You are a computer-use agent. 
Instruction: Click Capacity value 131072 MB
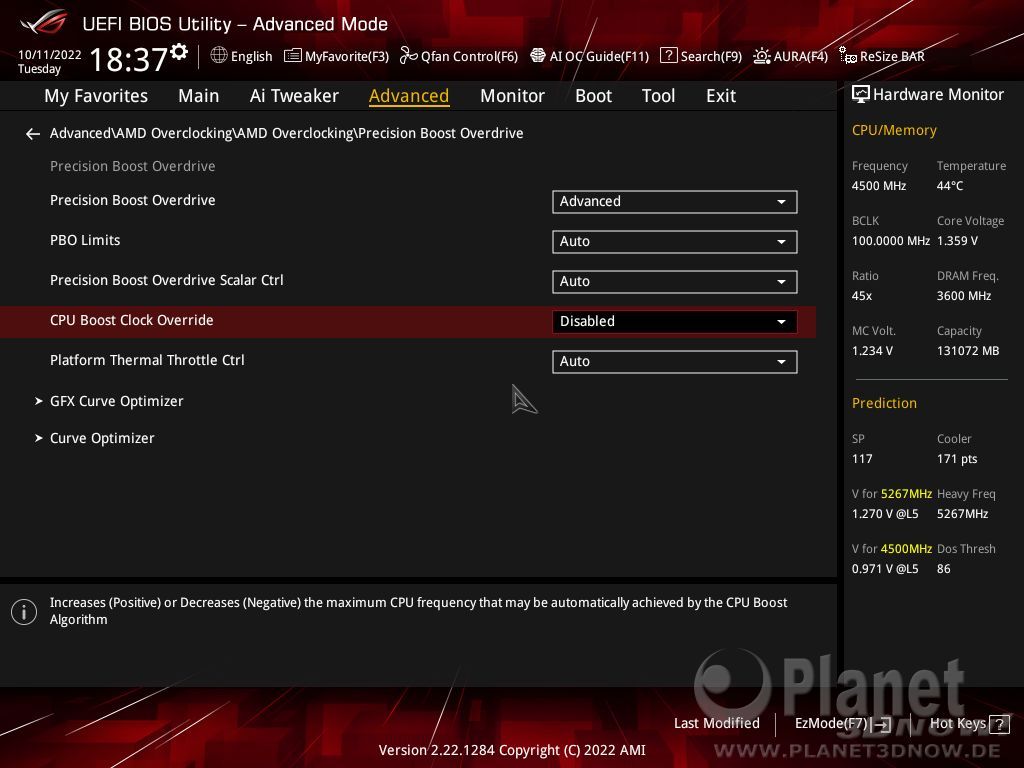[968, 351]
